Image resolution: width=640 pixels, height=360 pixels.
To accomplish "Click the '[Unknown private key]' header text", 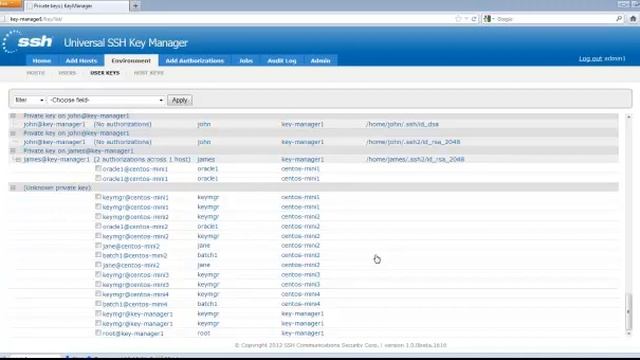I will tap(57, 188).
